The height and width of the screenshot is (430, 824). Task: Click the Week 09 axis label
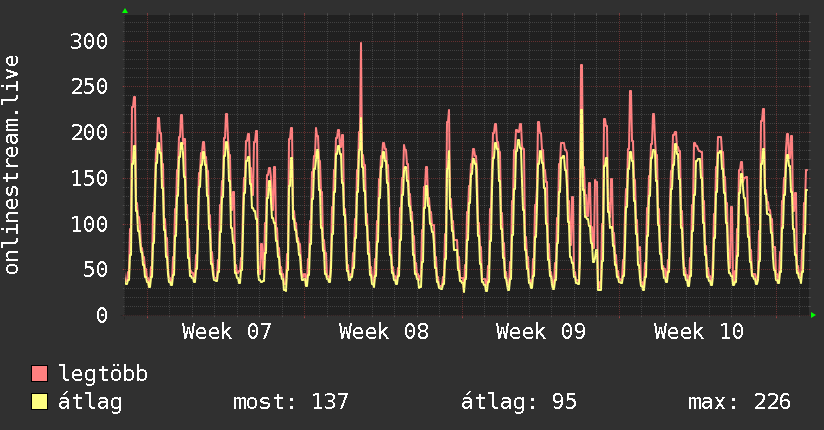click(541, 332)
